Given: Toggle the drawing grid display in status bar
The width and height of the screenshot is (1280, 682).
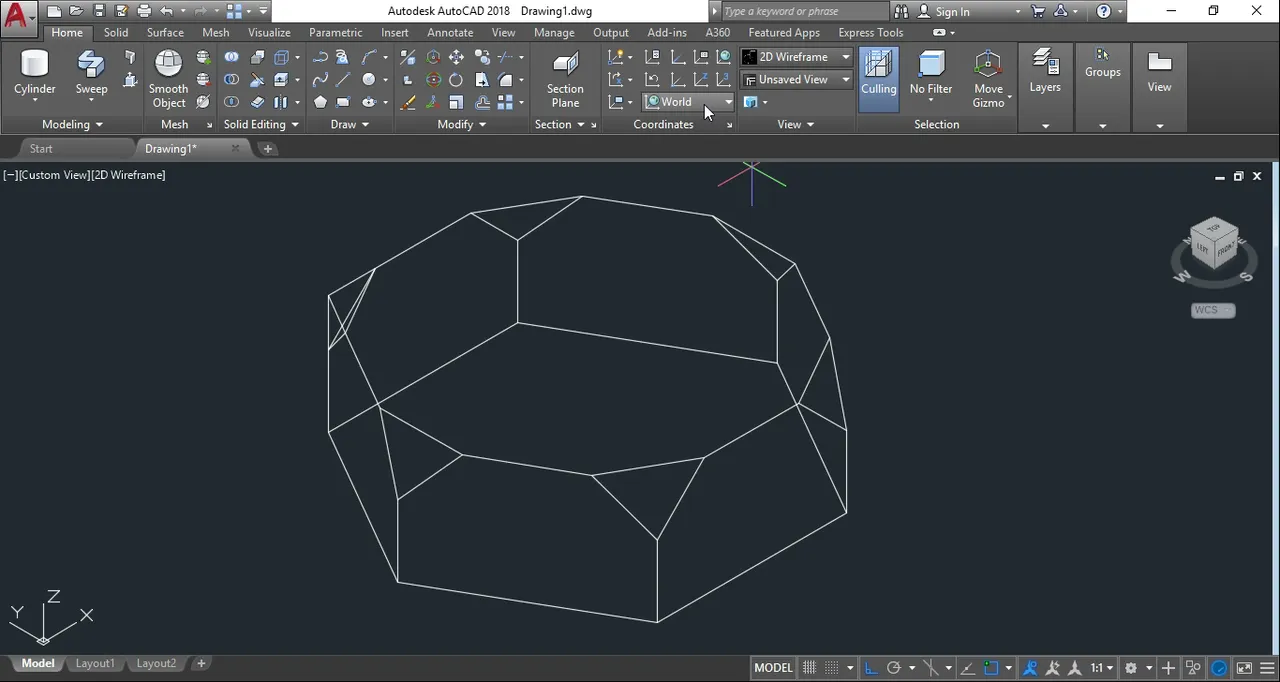Looking at the screenshot, I should click(810, 668).
